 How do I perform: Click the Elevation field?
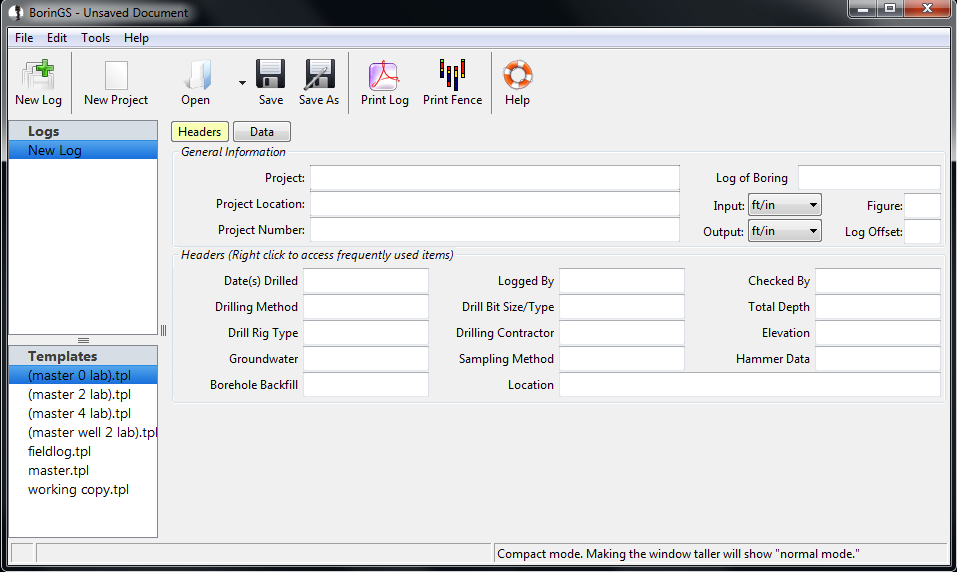878,333
